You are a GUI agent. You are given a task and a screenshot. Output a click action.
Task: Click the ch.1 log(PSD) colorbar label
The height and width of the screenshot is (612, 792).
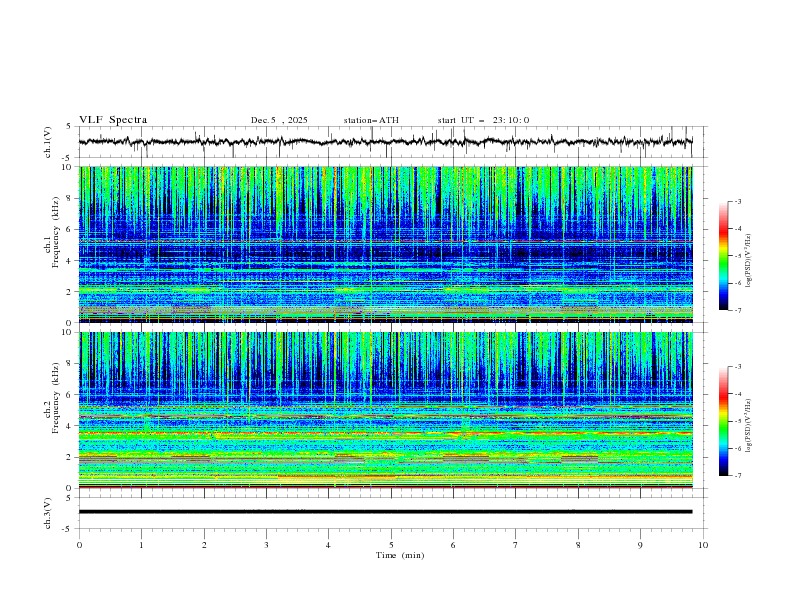click(x=749, y=261)
